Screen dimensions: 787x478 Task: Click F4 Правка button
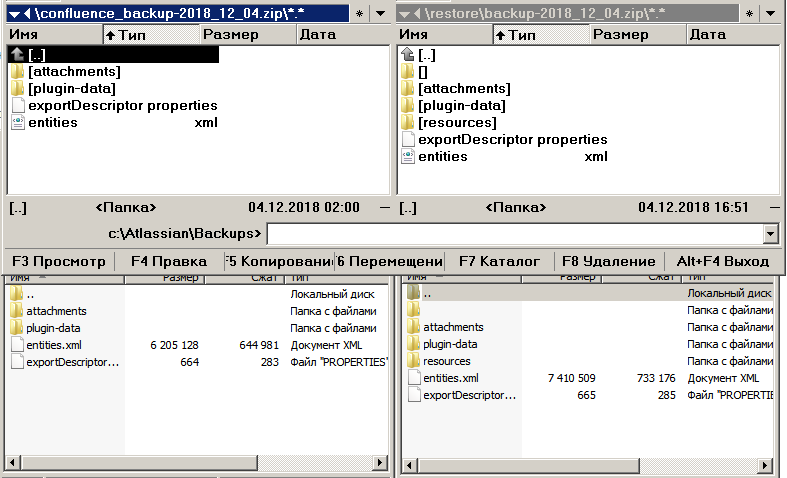[169, 261]
